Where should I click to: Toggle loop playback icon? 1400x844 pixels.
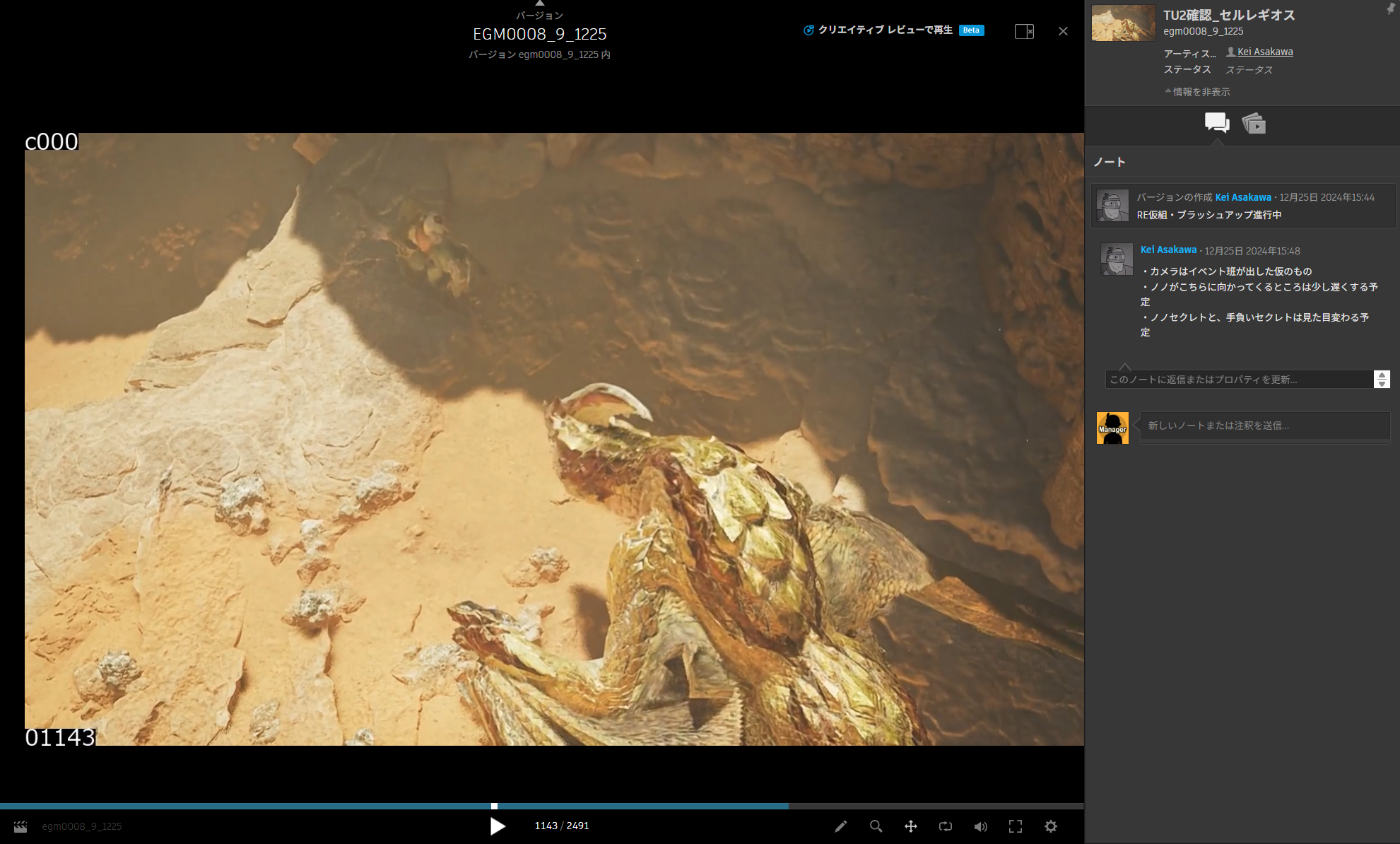click(x=945, y=826)
